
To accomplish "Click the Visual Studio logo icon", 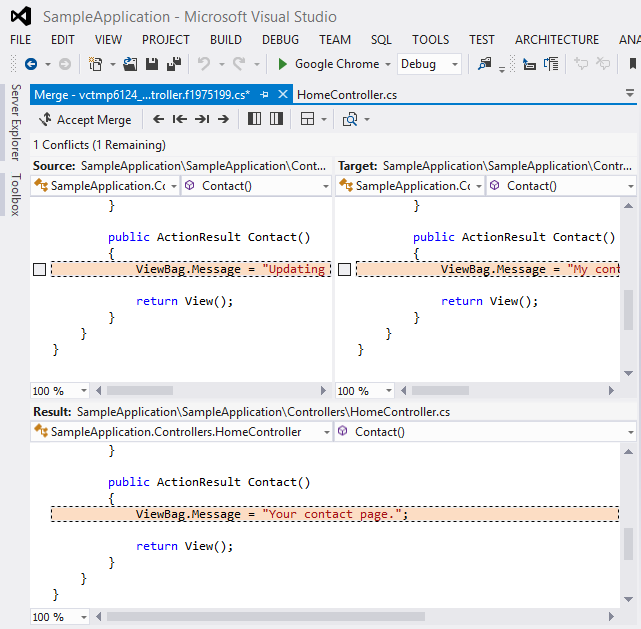I will [21, 16].
